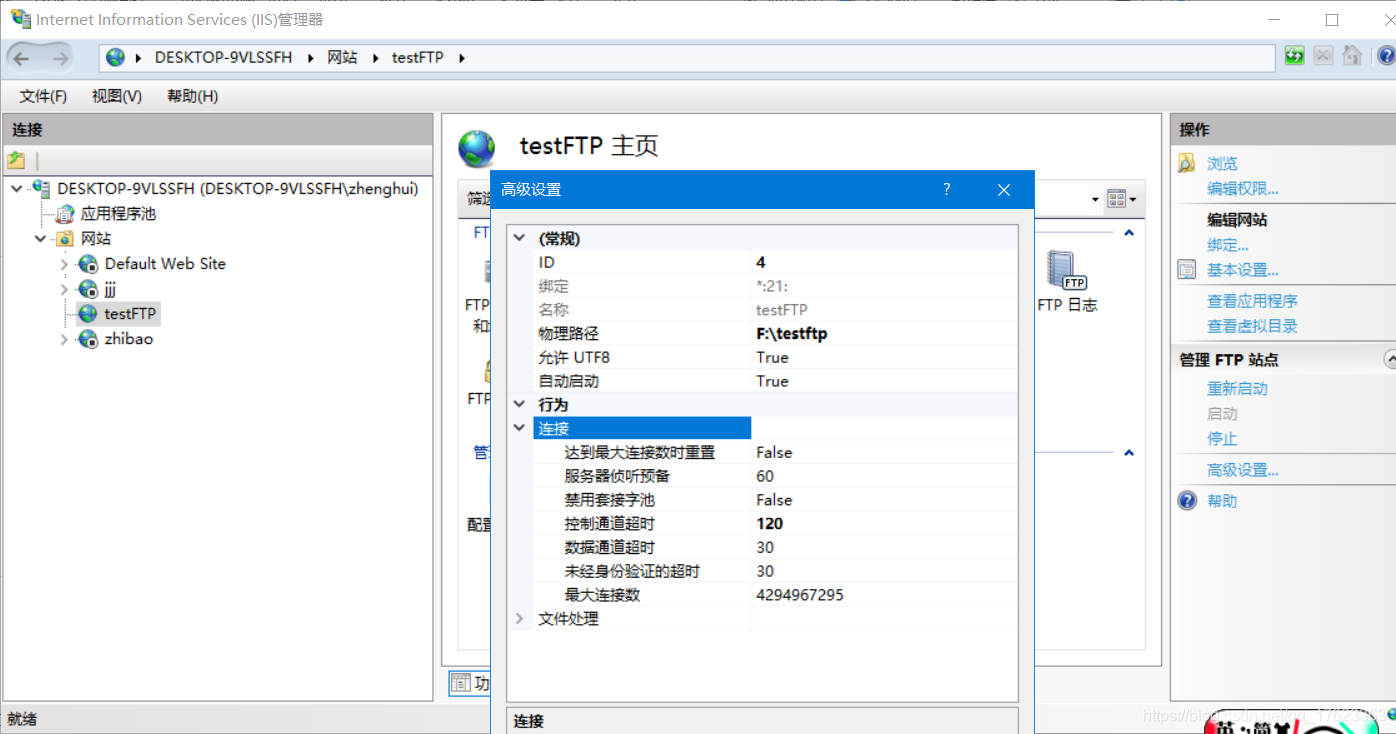Click the globe icon in the address bar
The image size is (1396, 734).
point(116,57)
